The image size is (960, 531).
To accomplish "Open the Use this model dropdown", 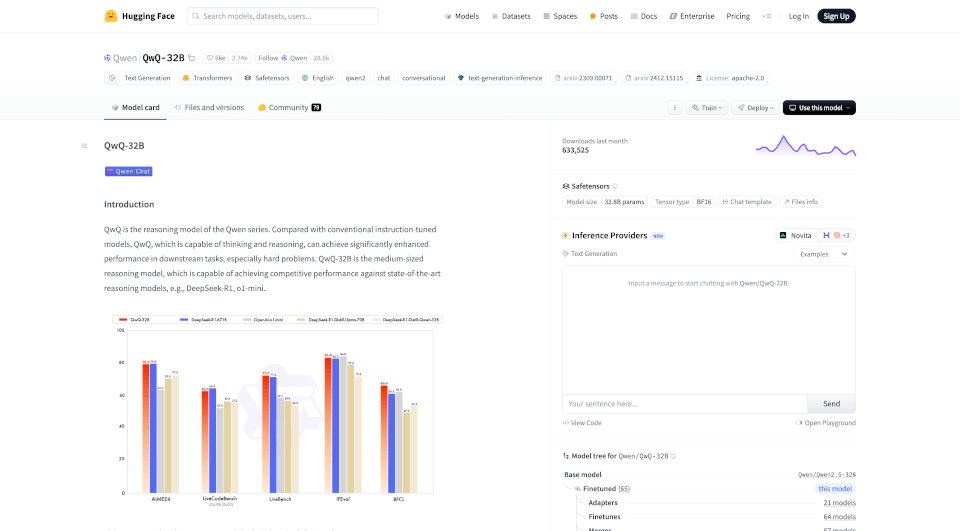I will [819, 108].
